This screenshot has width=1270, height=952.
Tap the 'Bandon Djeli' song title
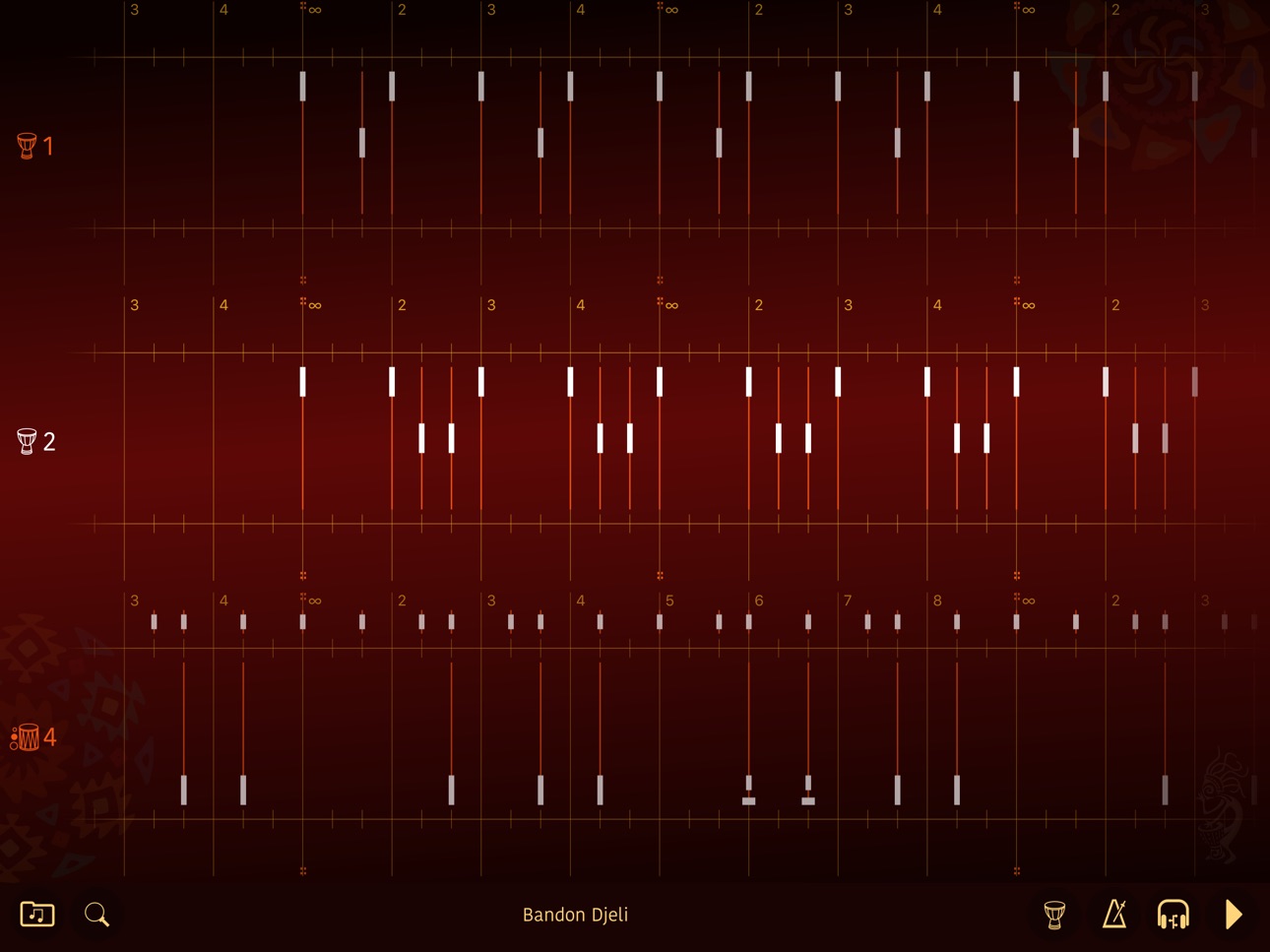point(575,915)
